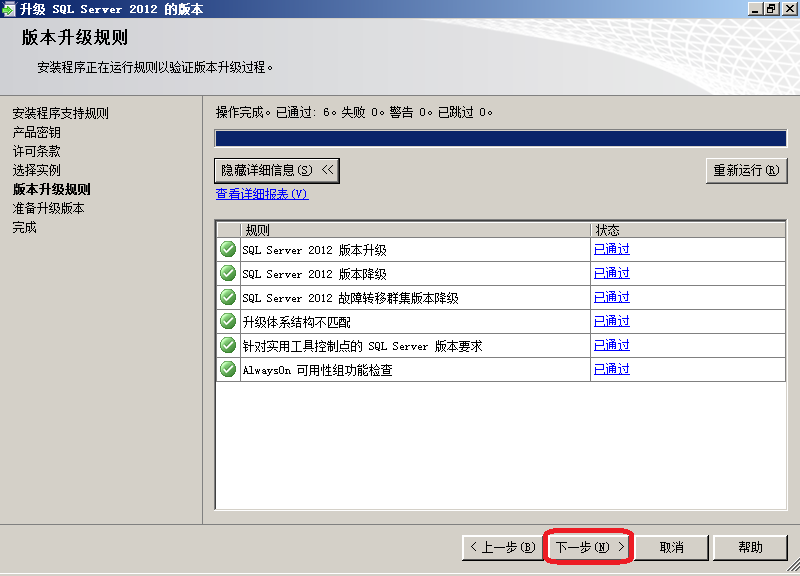Image resolution: width=800 pixels, height=576 pixels.
Task: Open 已通过 status for AlwaysOn 可用性组功能检查
Action: click(x=612, y=369)
